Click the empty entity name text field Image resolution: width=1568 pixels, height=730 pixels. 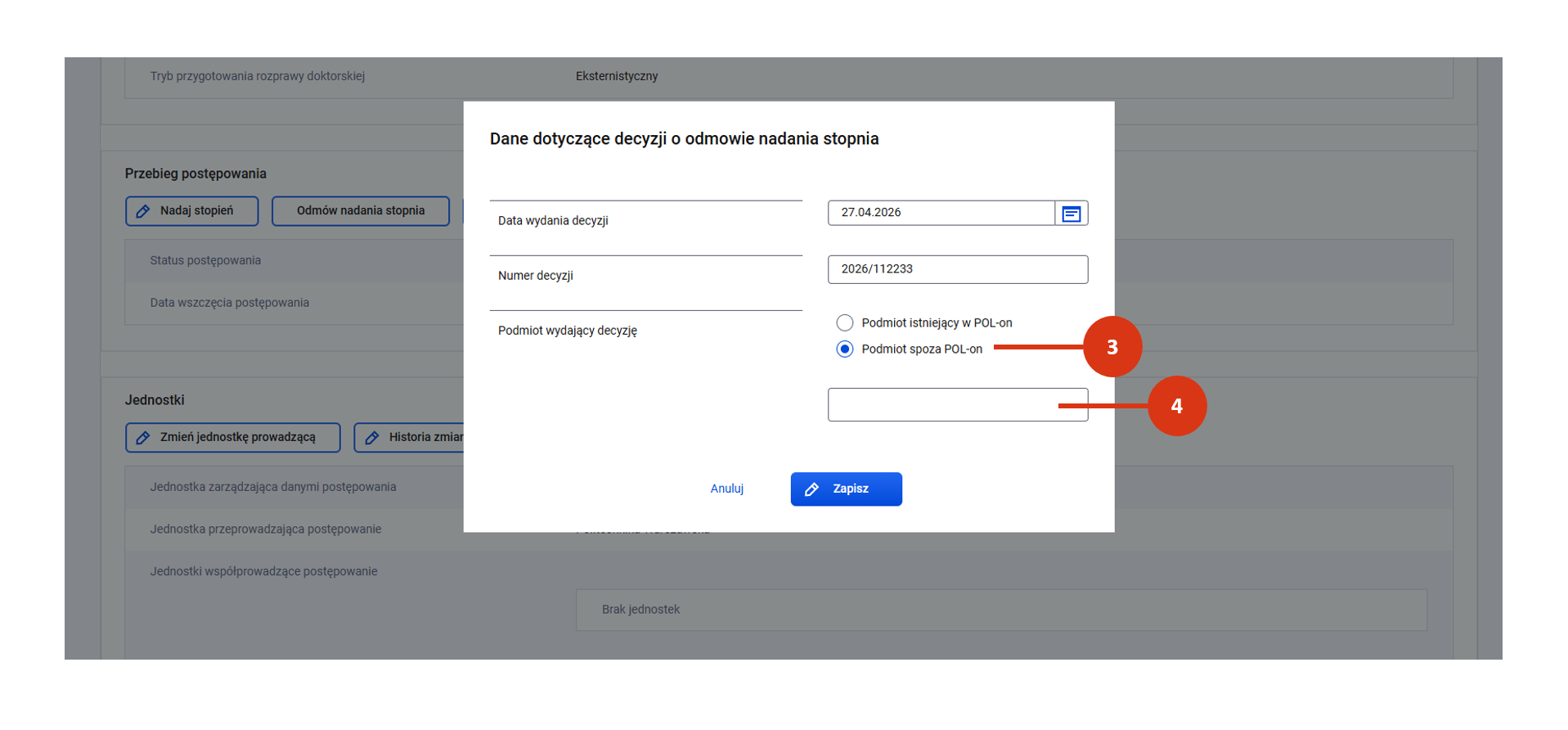(941, 405)
